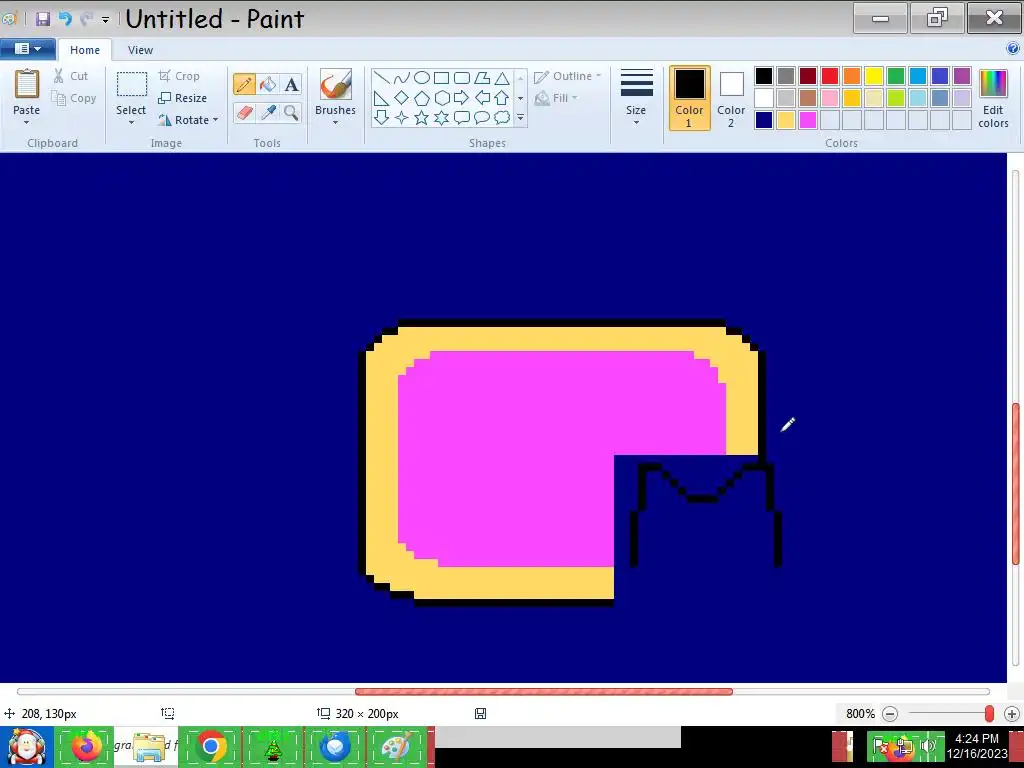This screenshot has width=1024, height=768.
Task: Choose the Rounded rectangle shape
Action: pos(462,78)
